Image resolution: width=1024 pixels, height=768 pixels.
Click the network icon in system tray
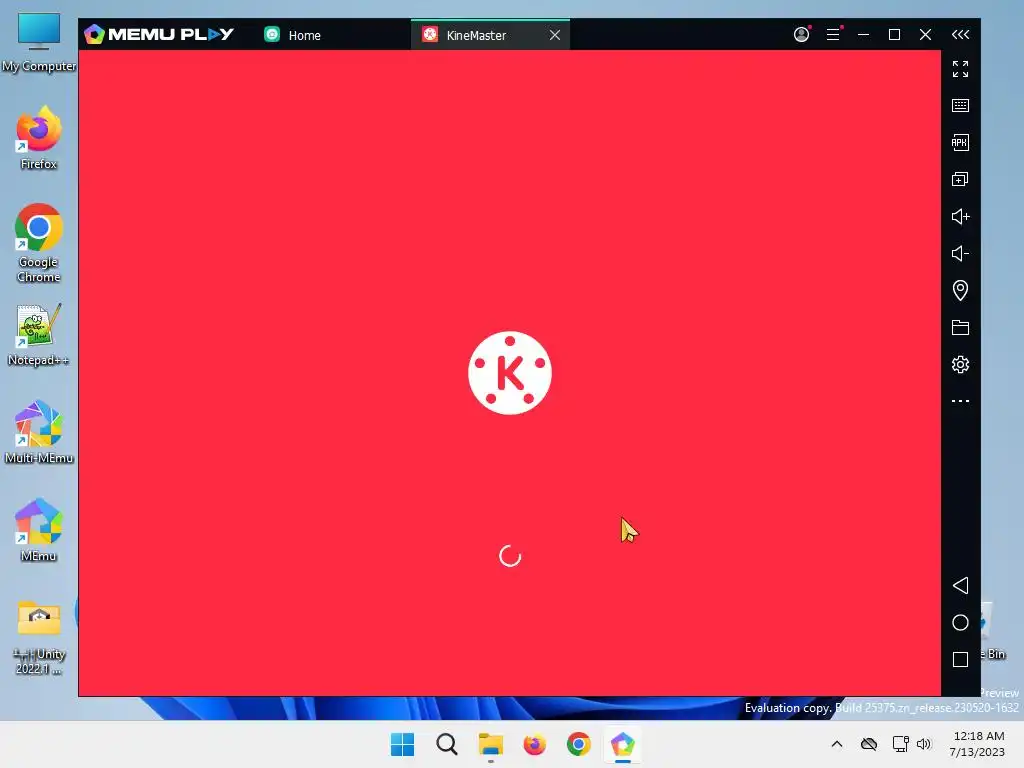click(901, 744)
